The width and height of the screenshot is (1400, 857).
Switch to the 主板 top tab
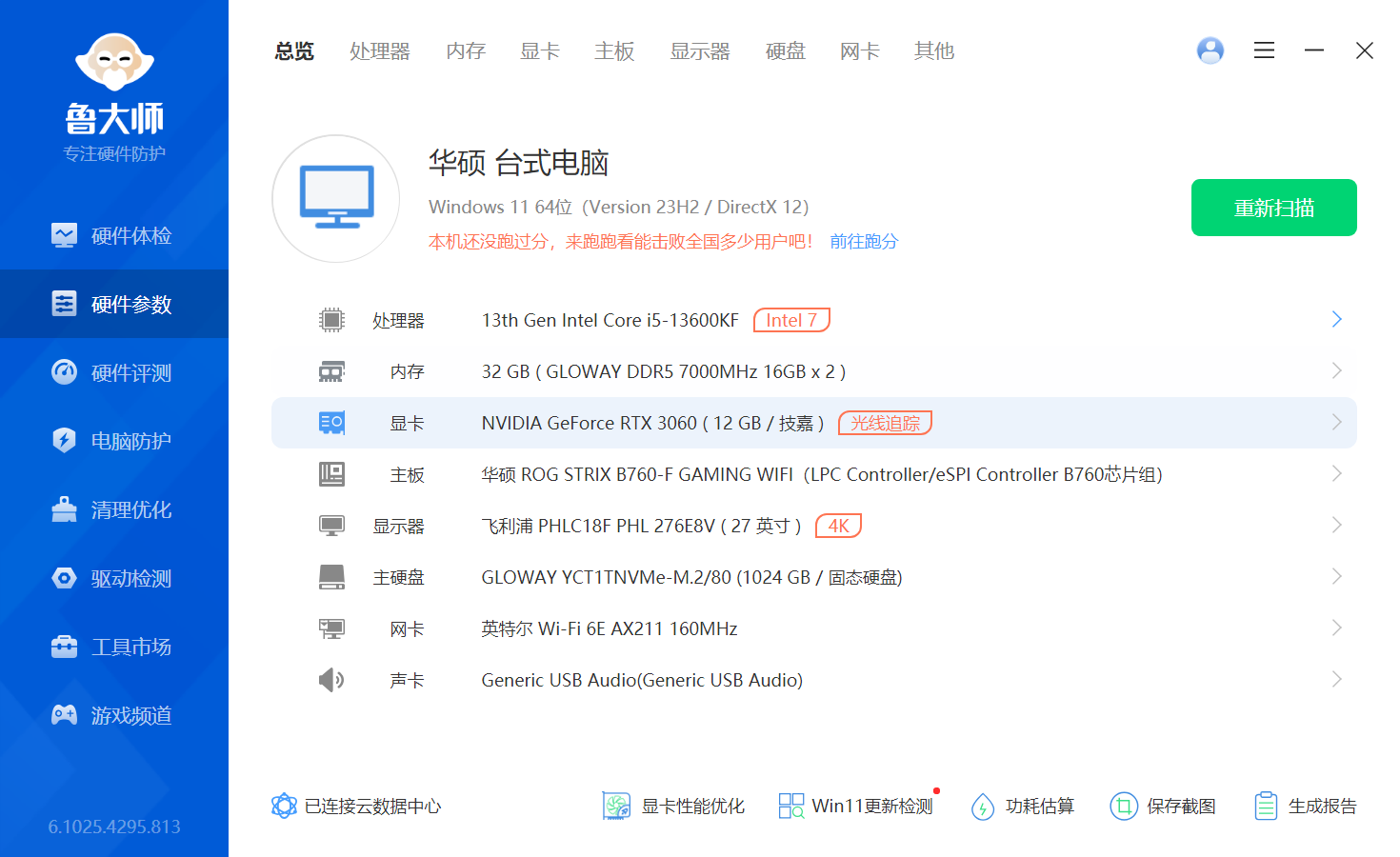pyautogui.click(x=614, y=51)
